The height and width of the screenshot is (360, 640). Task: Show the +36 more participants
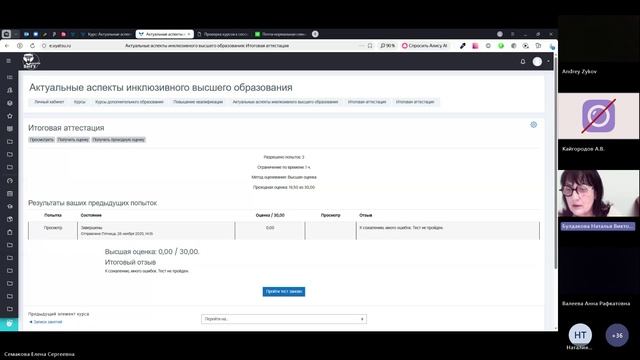click(x=617, y=335)
